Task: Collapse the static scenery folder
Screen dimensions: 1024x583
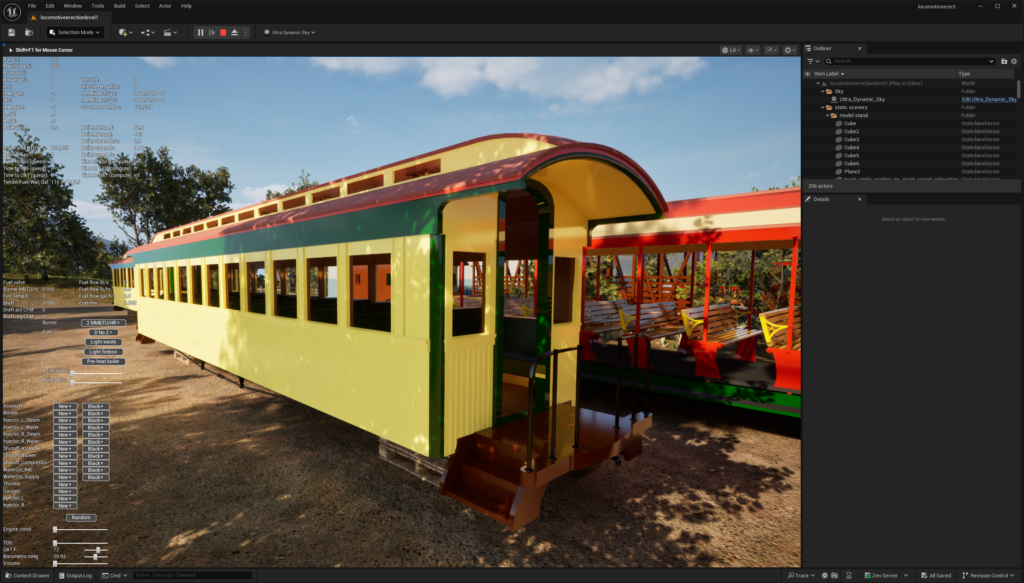Action: (823, 107)
